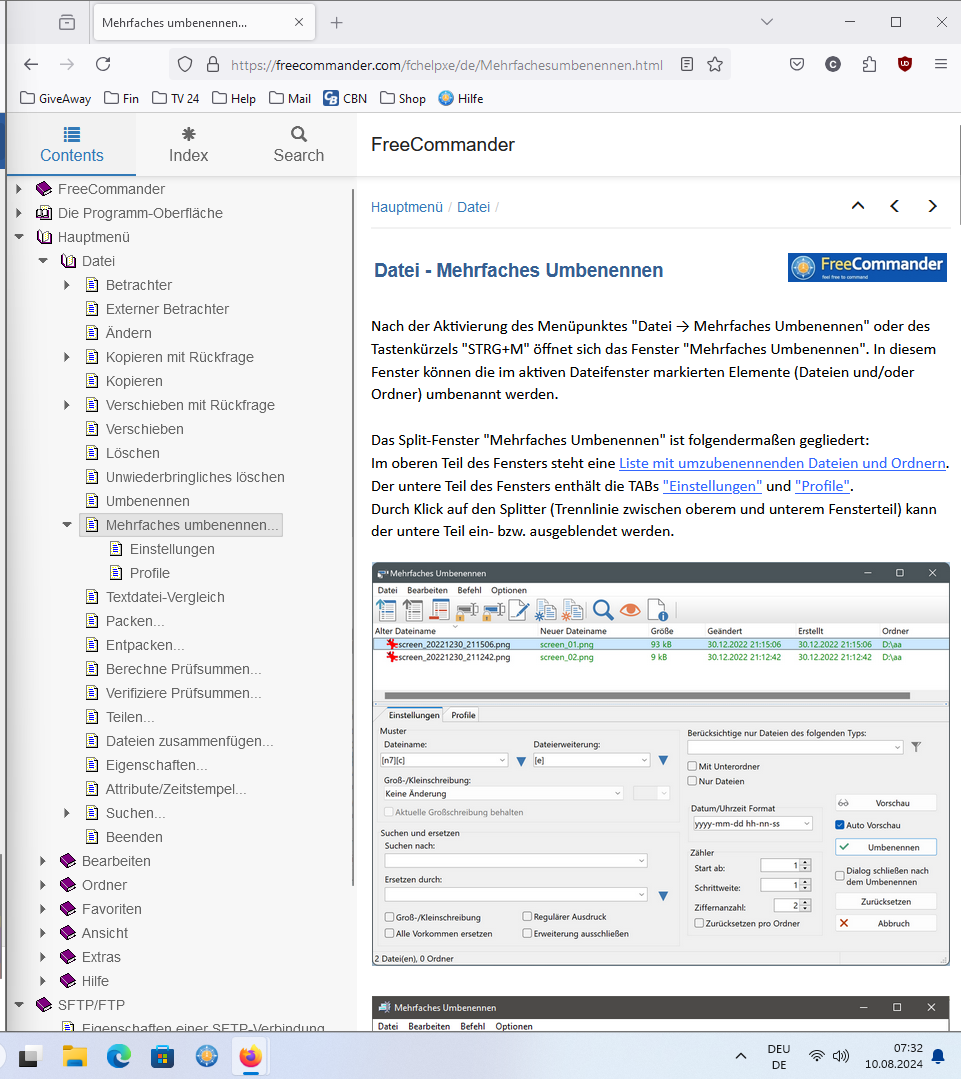Open the notification bell in tray
961x1079 pixels.
(x=938, y=1056)
